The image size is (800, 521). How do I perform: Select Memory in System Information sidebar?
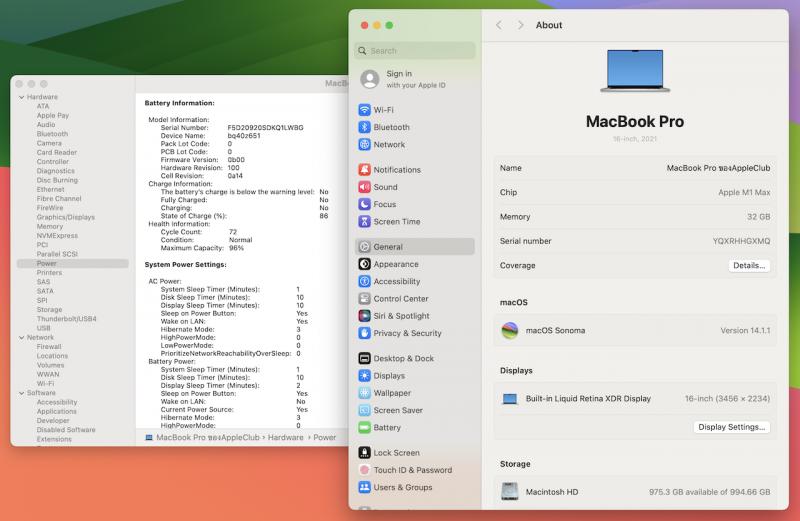coord(50,227)
